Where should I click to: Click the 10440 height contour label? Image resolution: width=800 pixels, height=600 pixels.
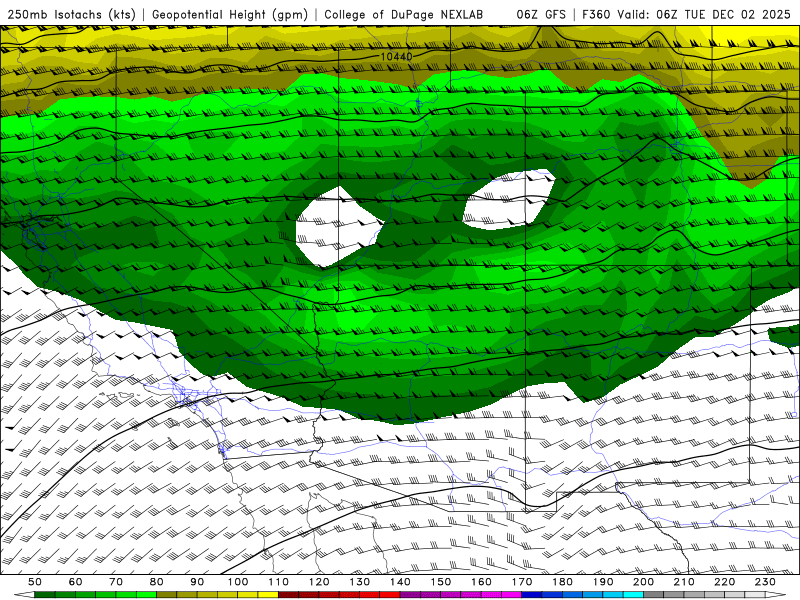(x=396, y=57)
